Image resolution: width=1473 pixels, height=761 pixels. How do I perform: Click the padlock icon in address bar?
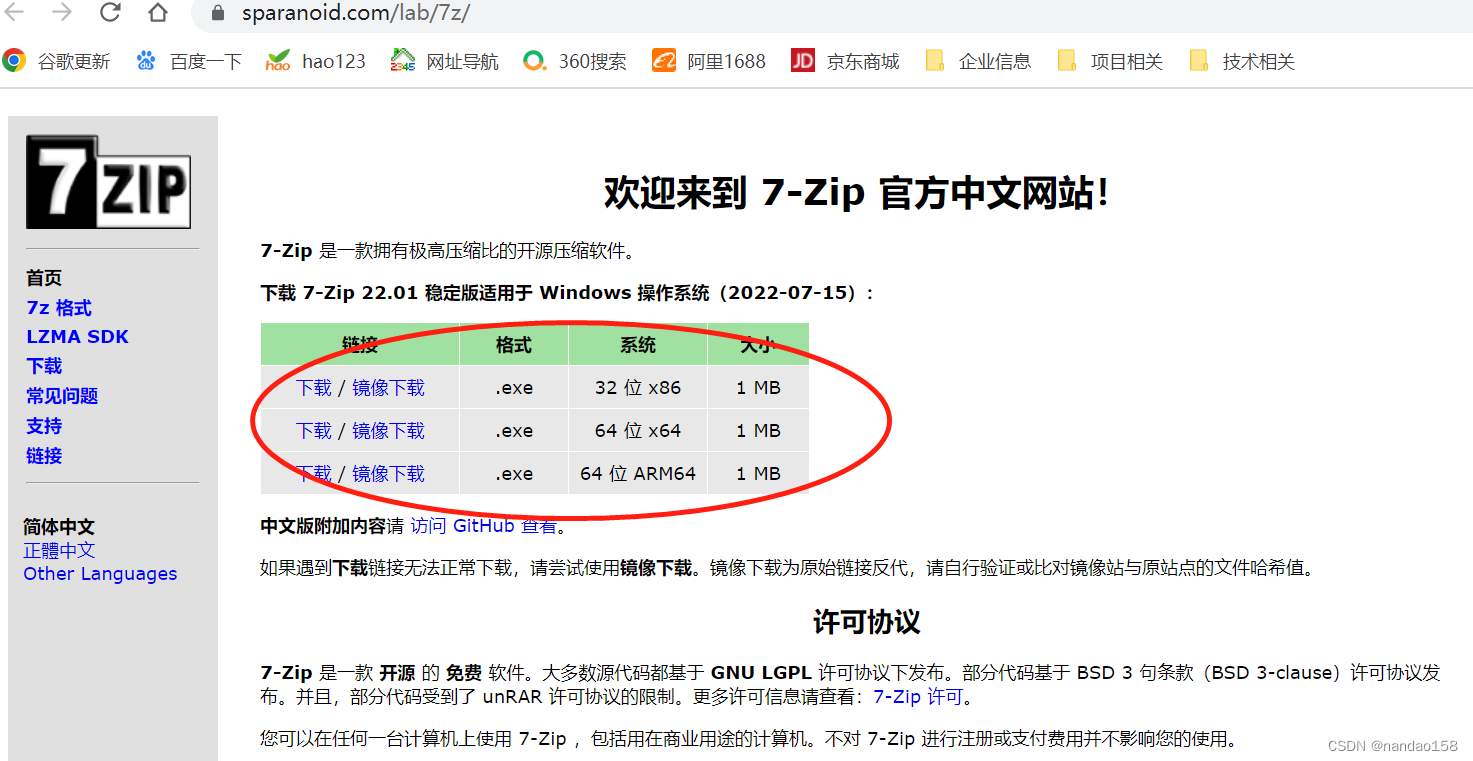click(219, 14)
